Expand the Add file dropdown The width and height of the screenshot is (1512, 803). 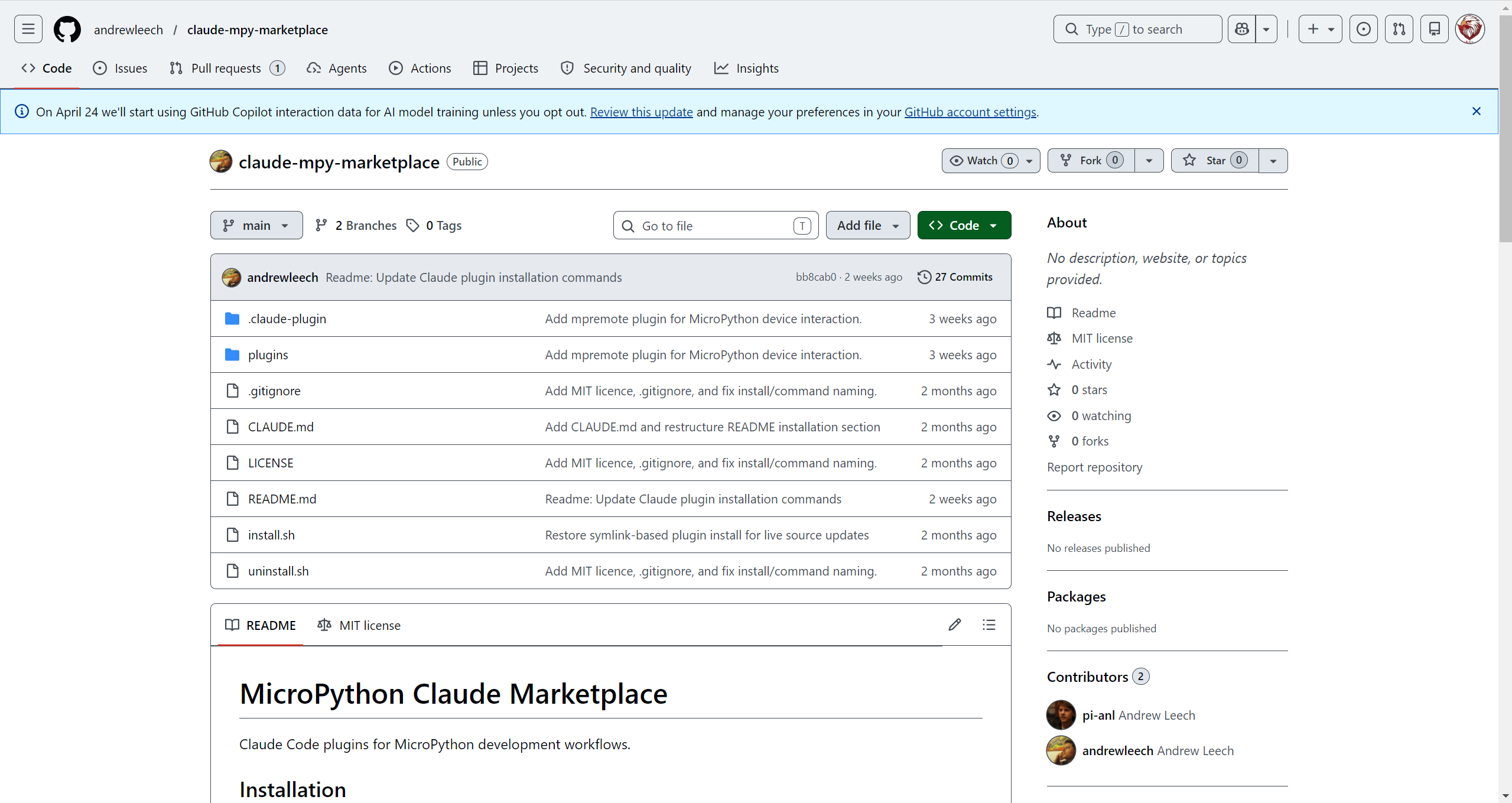click(868, 226)
